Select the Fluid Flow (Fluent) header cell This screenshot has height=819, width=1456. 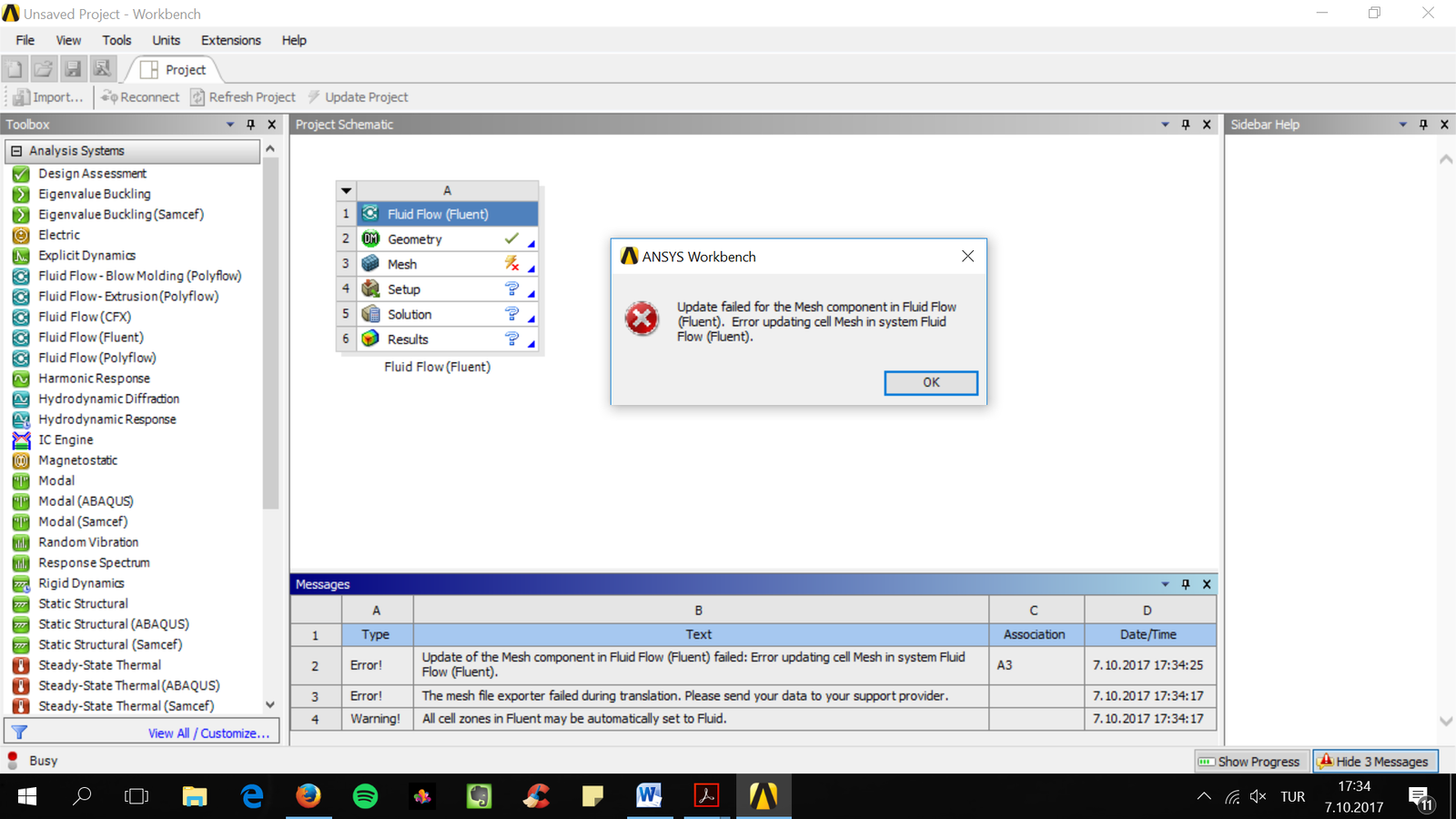[448, 214]
